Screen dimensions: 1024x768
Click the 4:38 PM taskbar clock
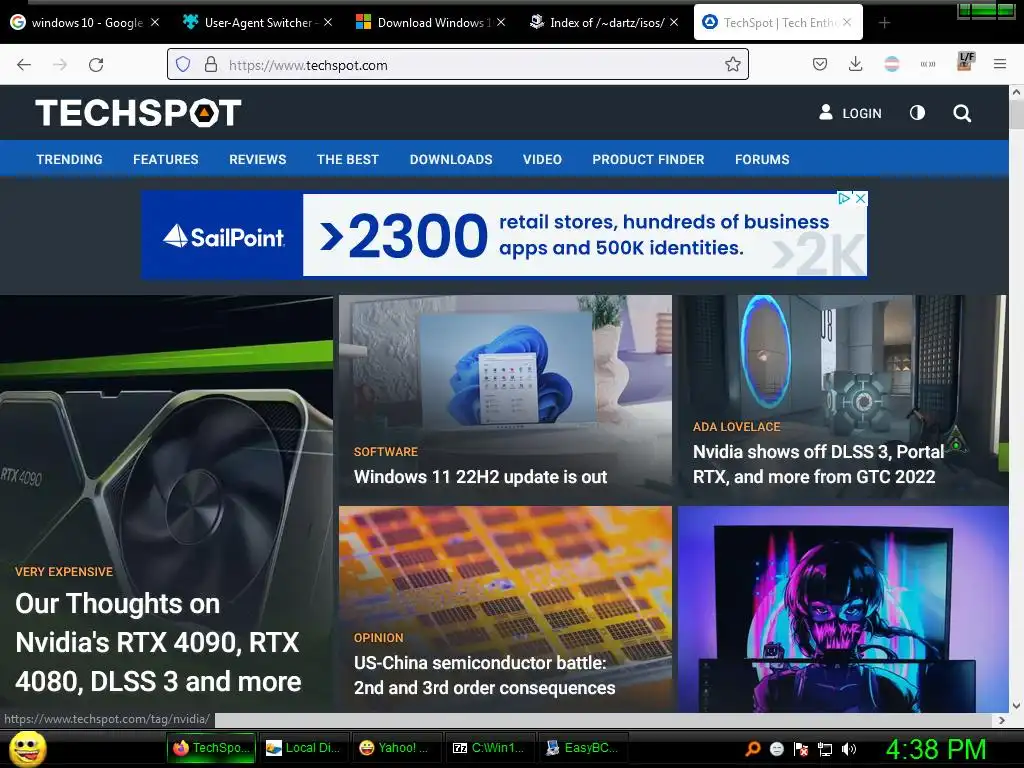[x=936, y=749]
